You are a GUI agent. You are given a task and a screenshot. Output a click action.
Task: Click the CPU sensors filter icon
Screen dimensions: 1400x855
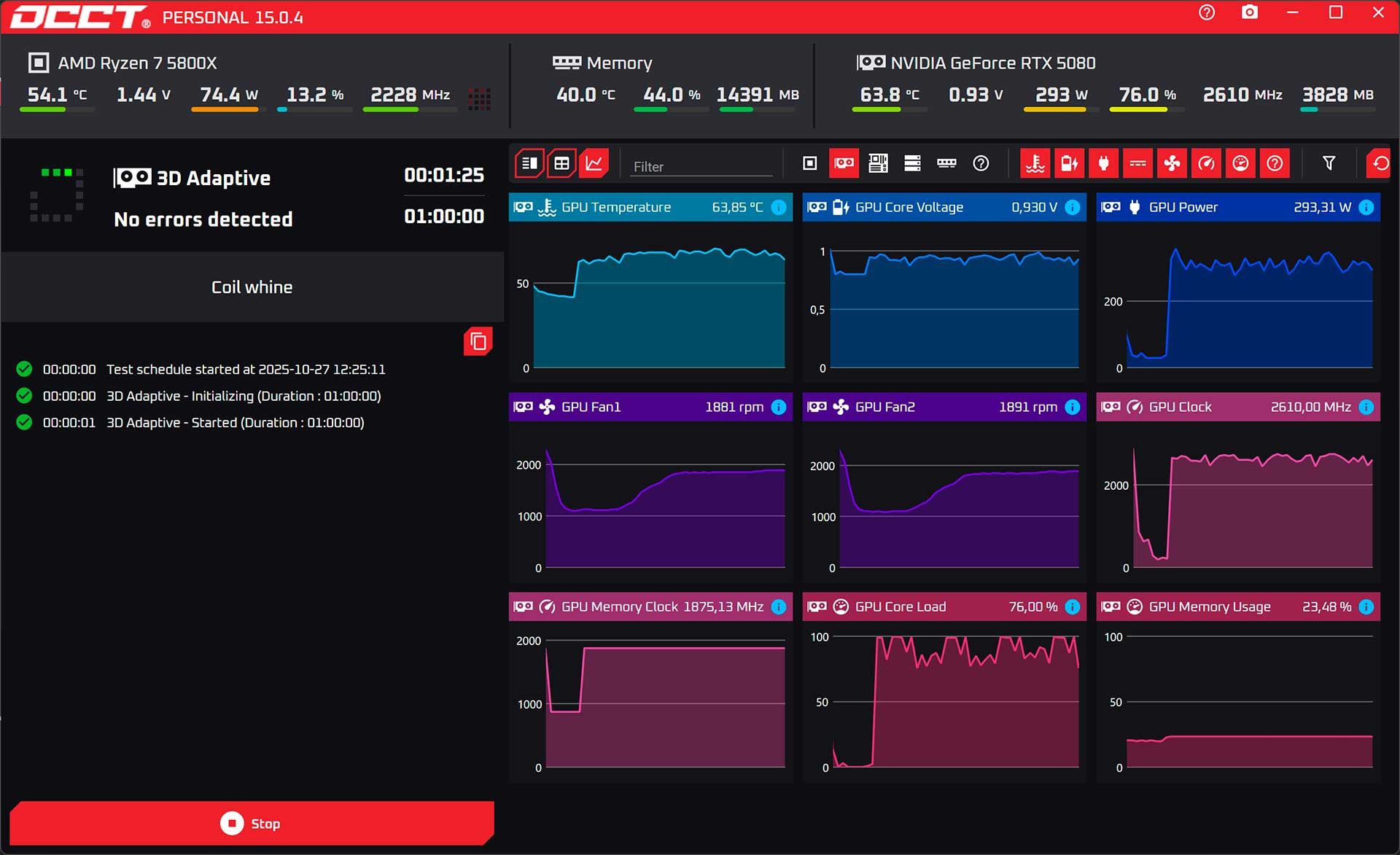809,163
